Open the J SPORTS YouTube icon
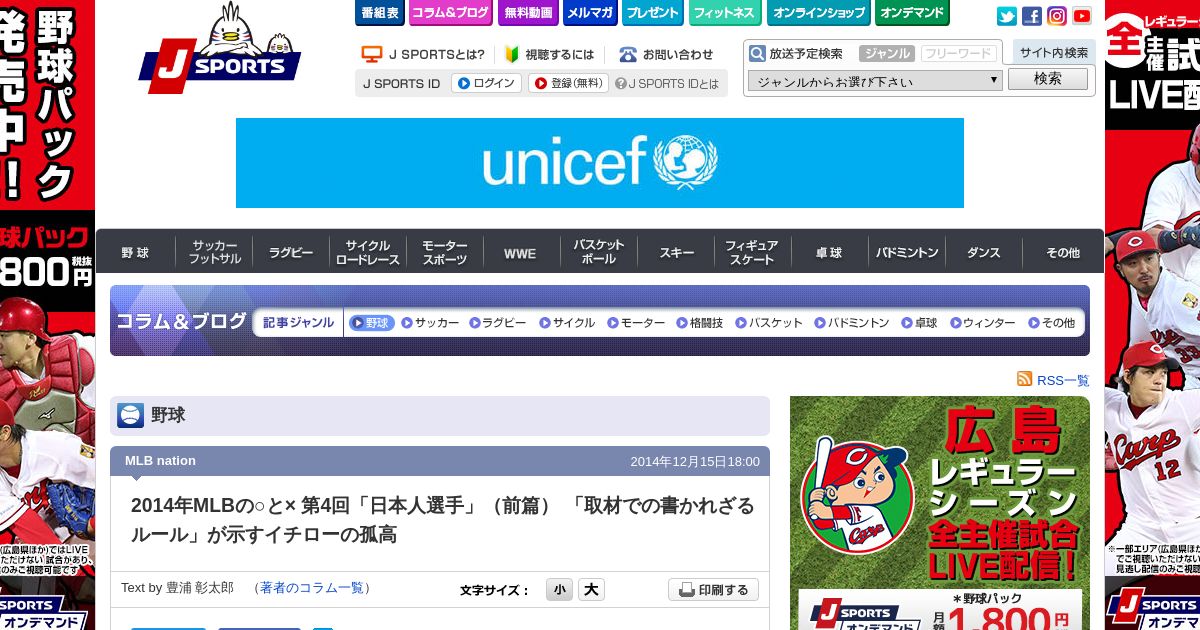Screen dimensions: 1200x630 coord(1082,16)
